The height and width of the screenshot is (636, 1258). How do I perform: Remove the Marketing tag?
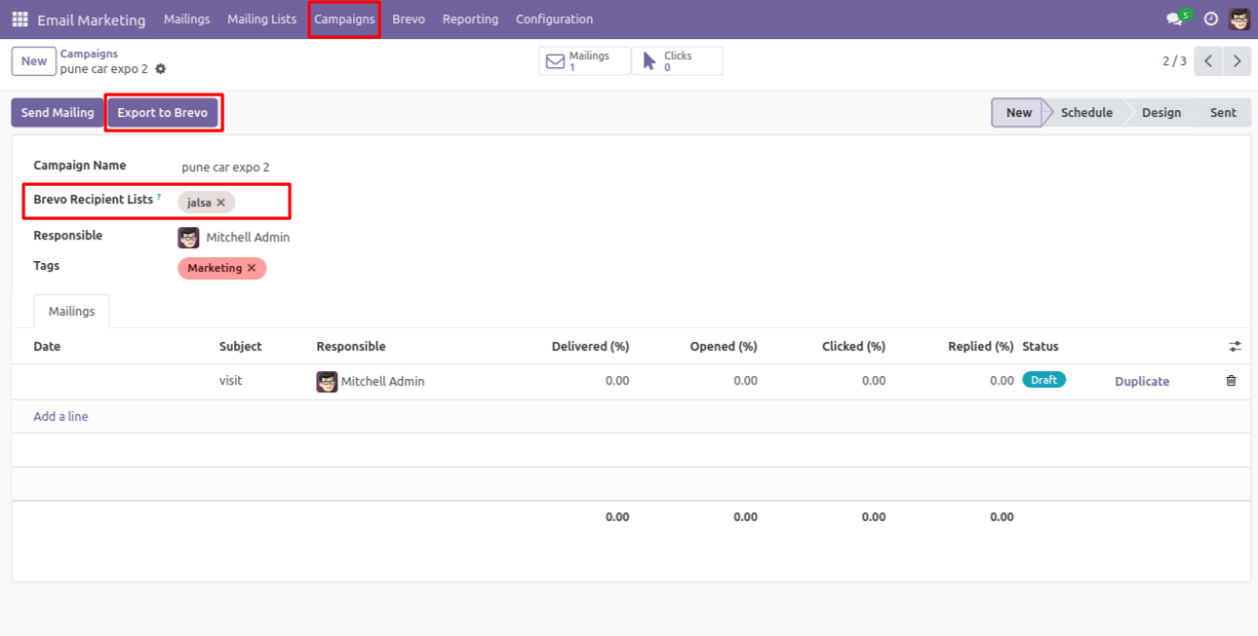[x=252, y=268]
